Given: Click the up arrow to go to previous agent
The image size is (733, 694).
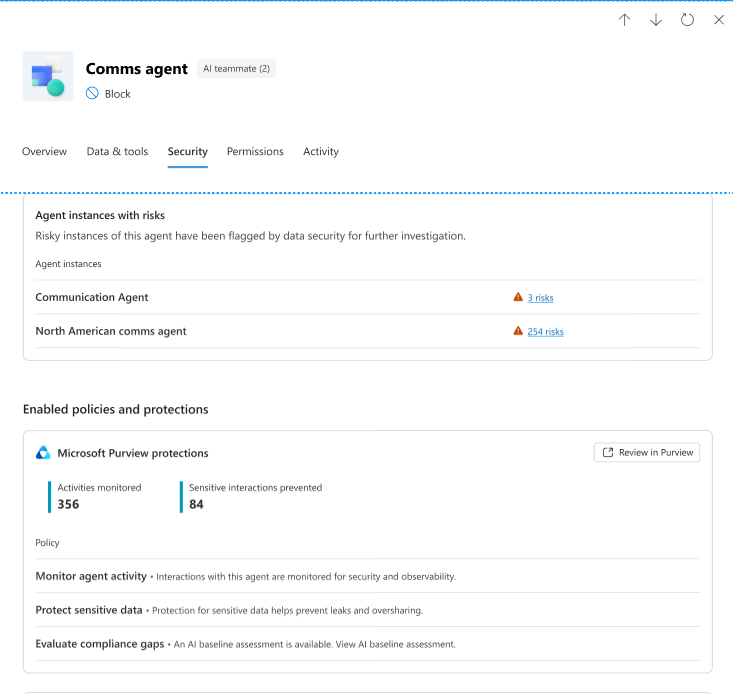Looking at the screenshot, I should point(624,20).
